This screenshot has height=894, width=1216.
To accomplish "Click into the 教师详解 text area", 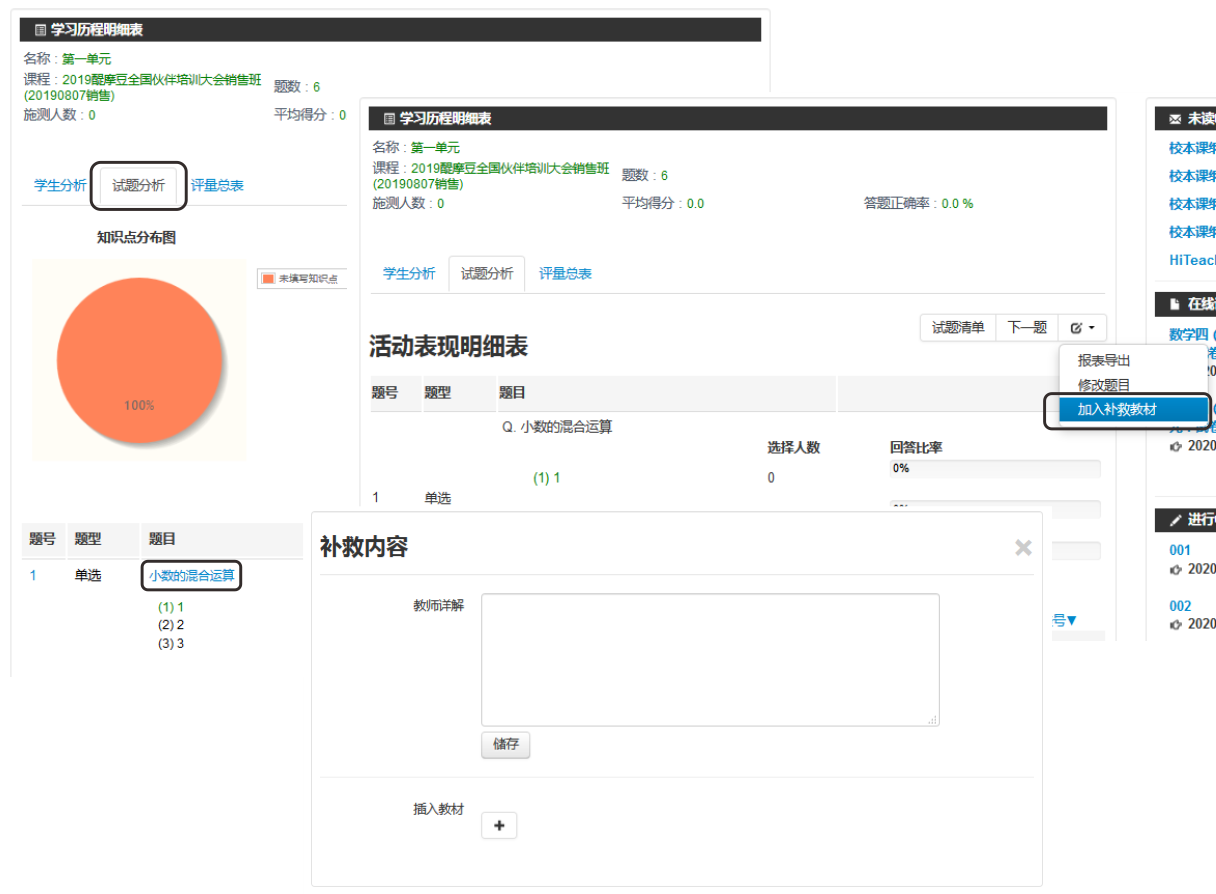I will tap(710, 659).
